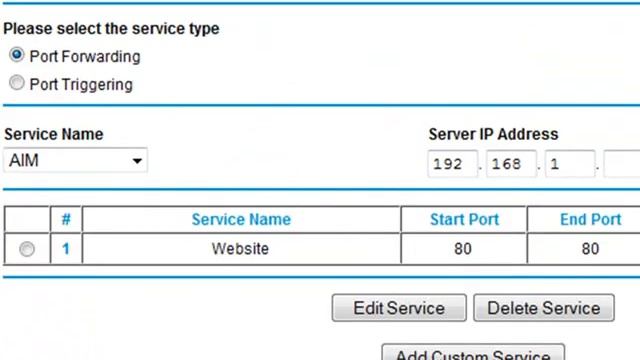Viewport: 640px width, 360px height.
Task: Click the row number 1 cell
Action: coord(66,249)
